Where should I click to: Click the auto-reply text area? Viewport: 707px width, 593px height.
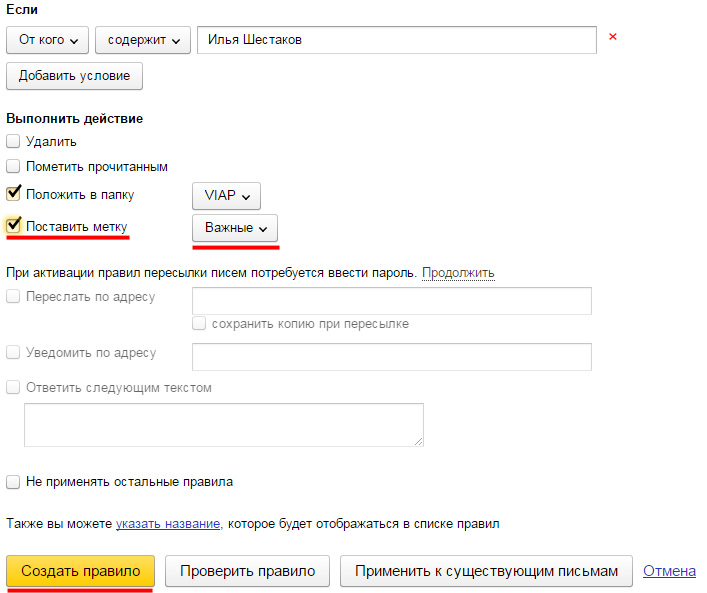[x=224, y=425]
